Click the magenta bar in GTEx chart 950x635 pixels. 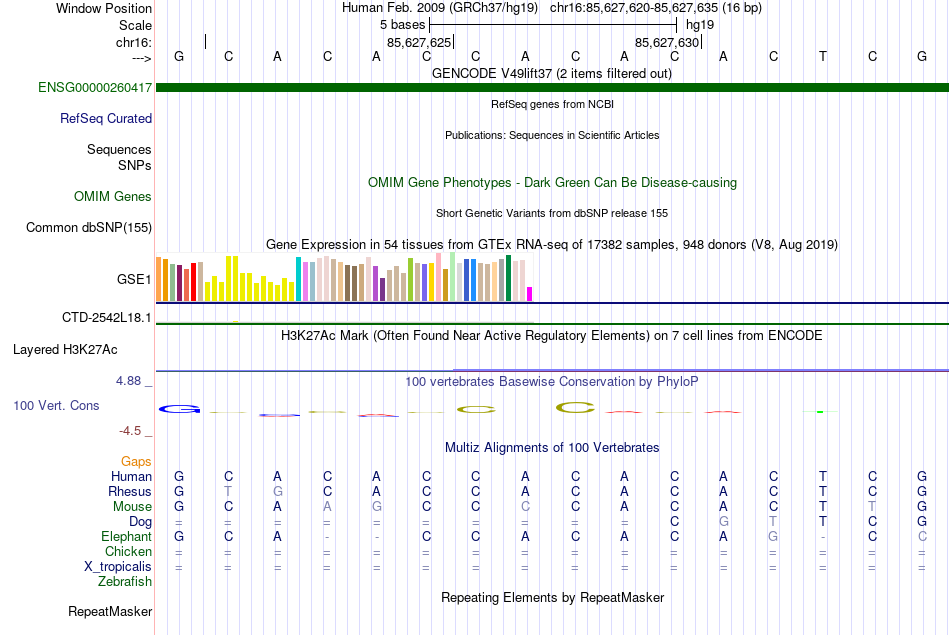tap(530, 294)
